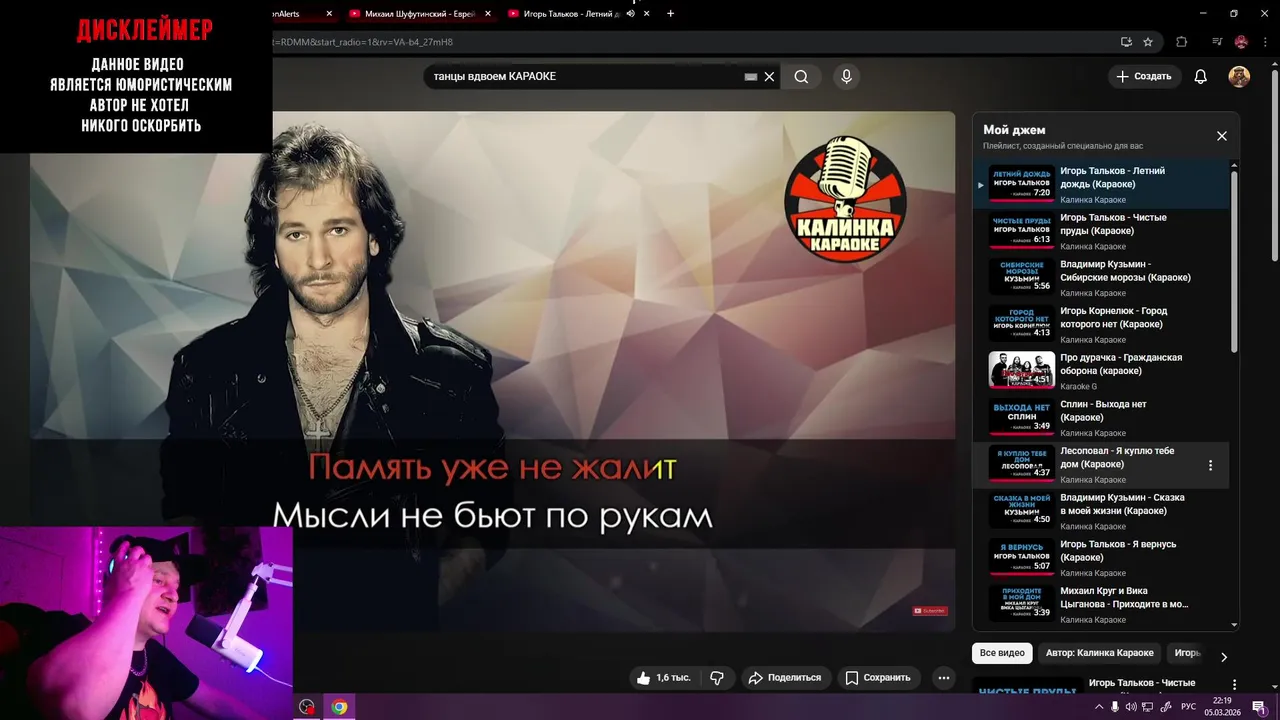Start voice search with the microphone icon
The width and height of the screenshot is (1280, 720).
tap(846, 77)
